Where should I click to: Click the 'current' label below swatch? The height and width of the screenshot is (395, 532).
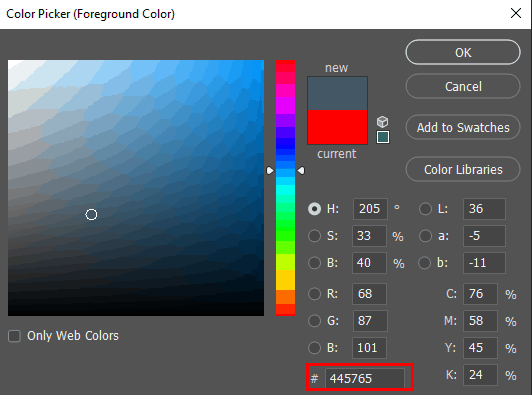point(337,154)
